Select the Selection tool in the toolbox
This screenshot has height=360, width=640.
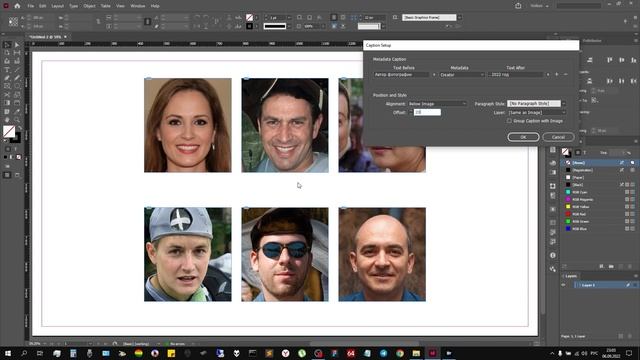pos(7,45)
